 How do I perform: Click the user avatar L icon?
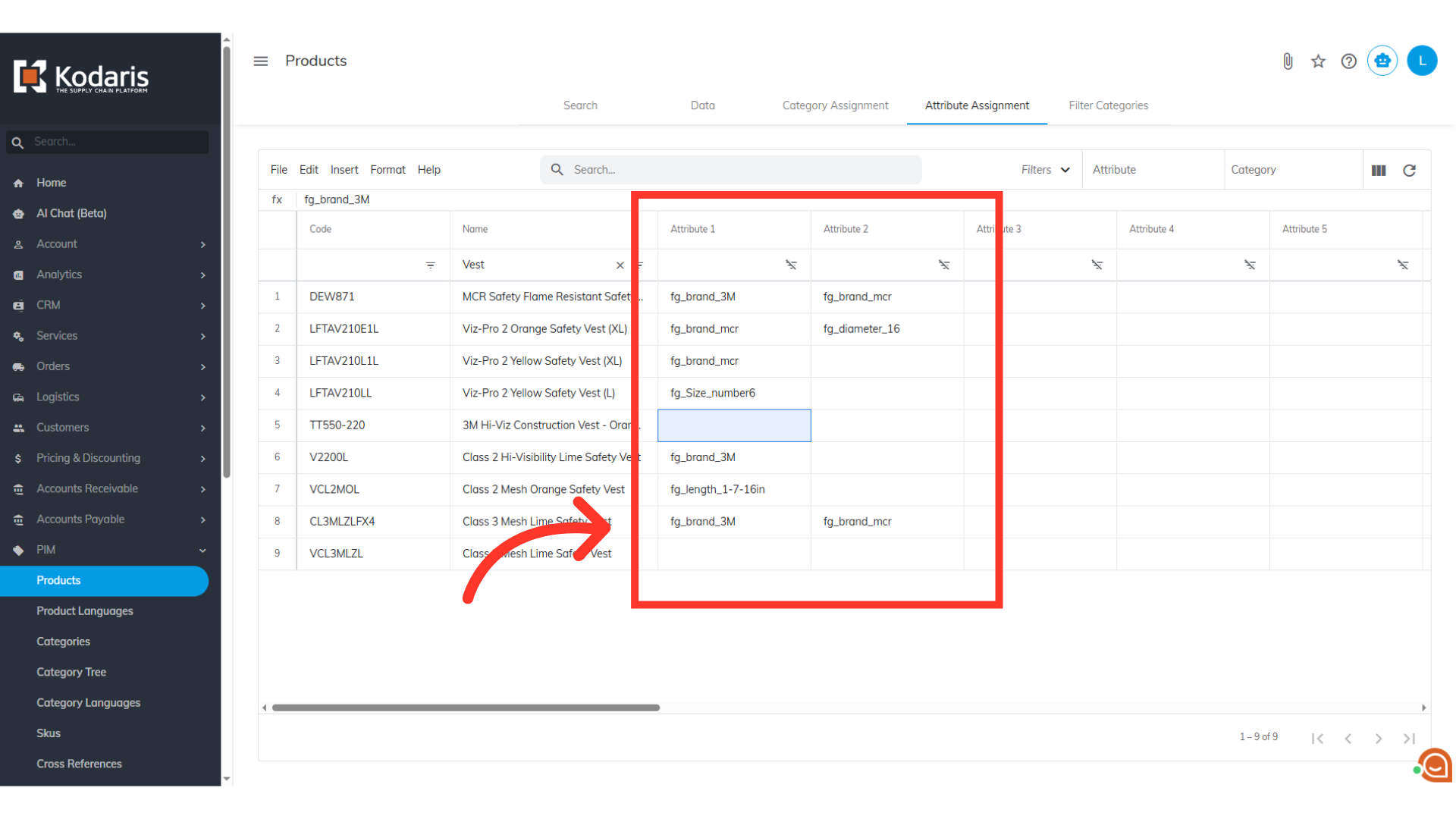coord(1422,61)
